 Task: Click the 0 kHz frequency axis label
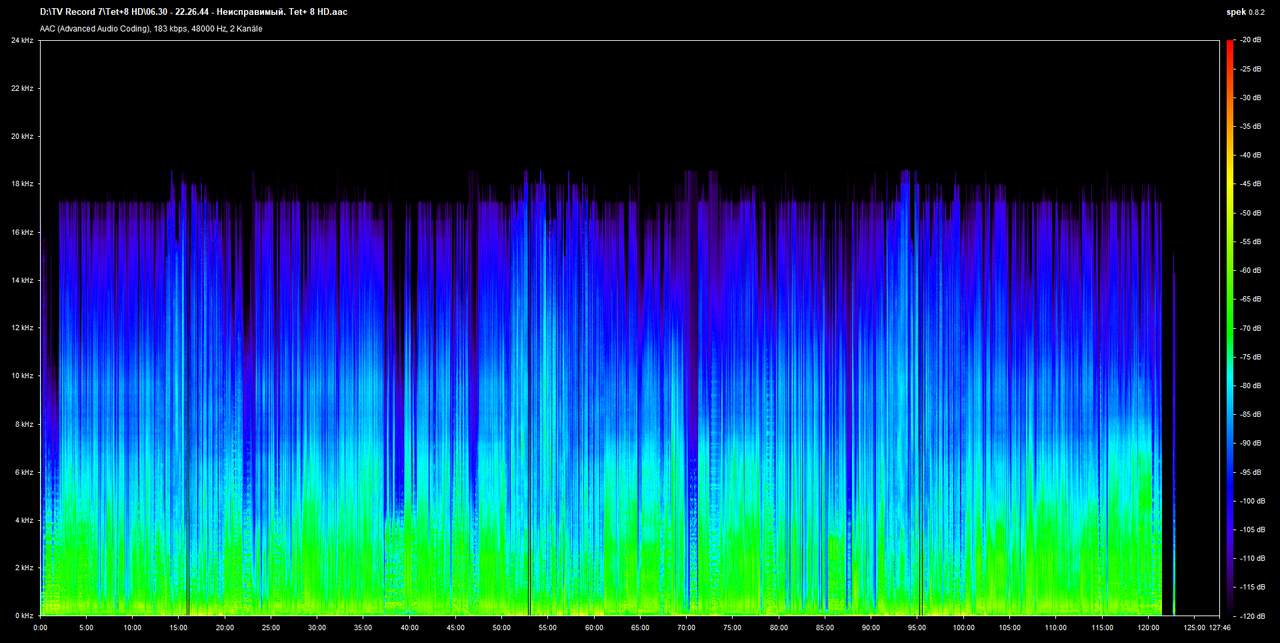[21, 616]
